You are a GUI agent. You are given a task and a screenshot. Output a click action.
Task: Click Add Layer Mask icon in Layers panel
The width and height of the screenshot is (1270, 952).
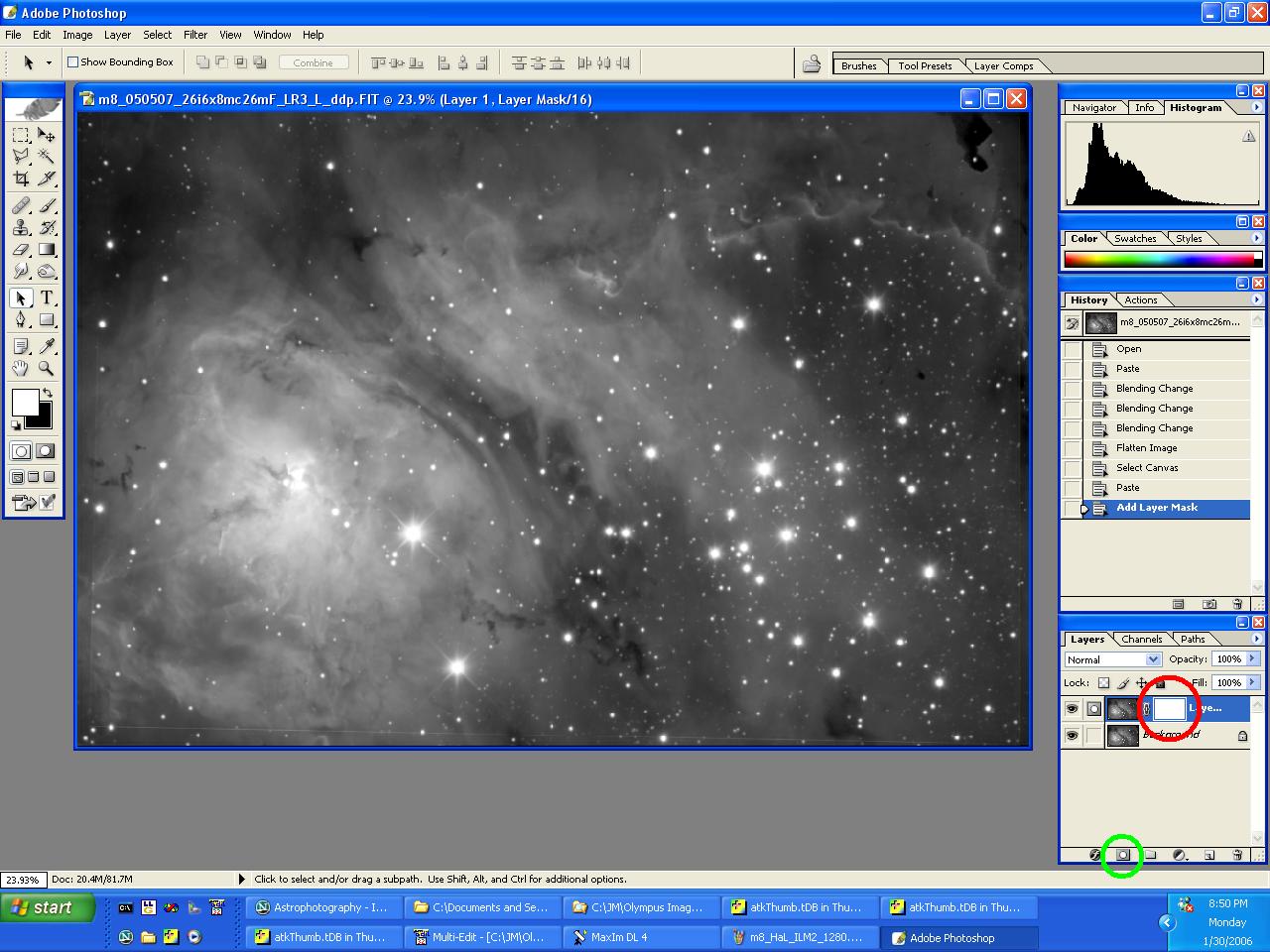[1122, 855]
